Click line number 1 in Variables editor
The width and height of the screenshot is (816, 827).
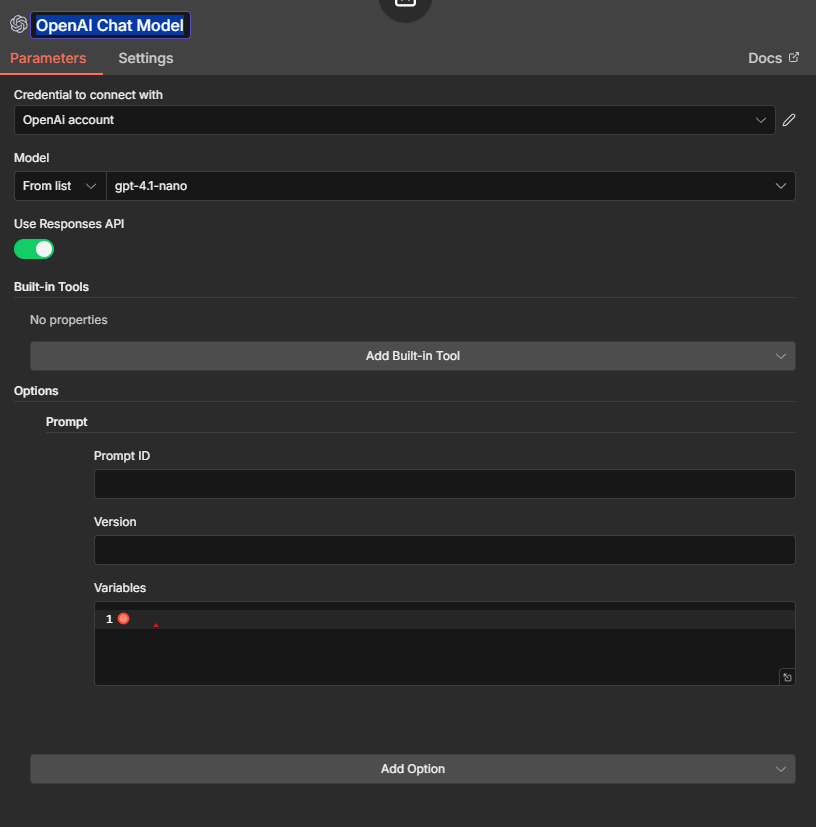click(x=109, y=619)
